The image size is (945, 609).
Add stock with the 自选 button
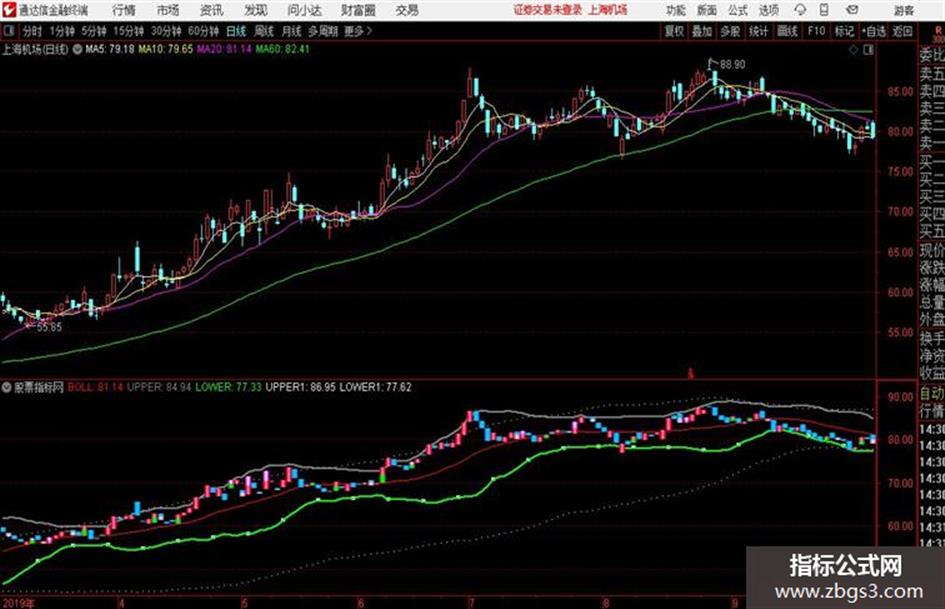(873, 31)
